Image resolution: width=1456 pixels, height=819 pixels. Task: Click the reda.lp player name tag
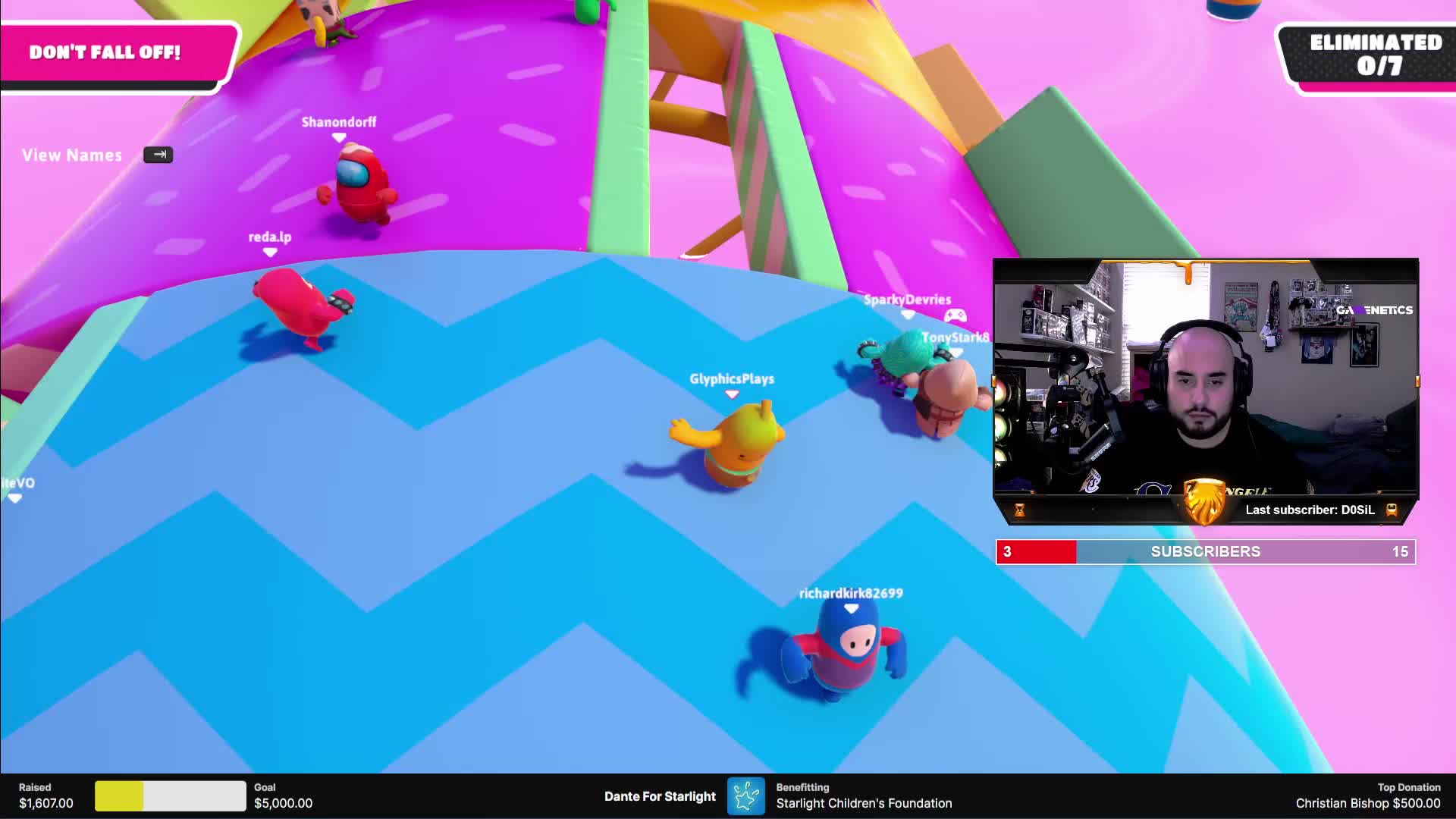[270, 237]
